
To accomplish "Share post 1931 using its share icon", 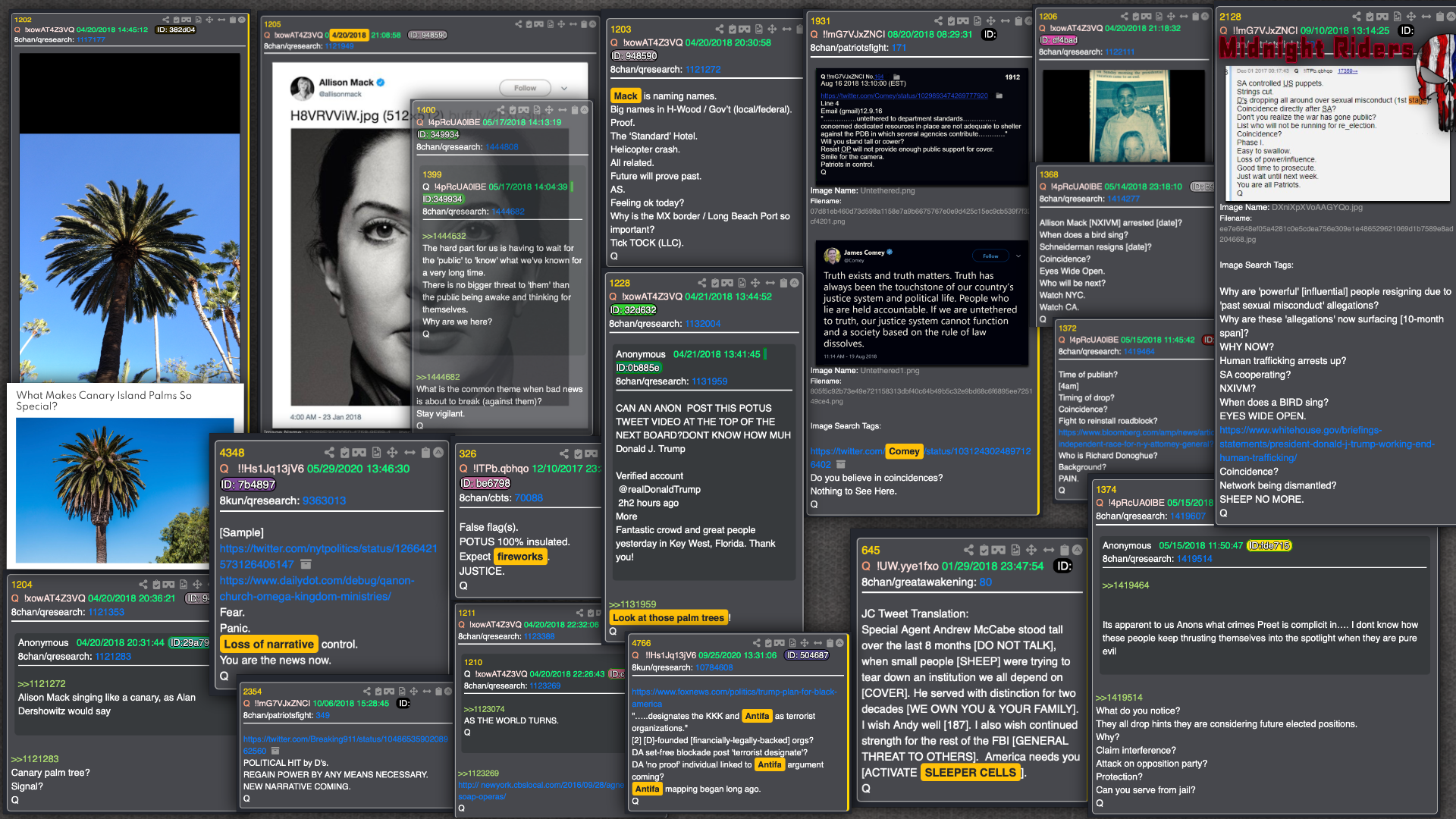I will click(938, 21).
